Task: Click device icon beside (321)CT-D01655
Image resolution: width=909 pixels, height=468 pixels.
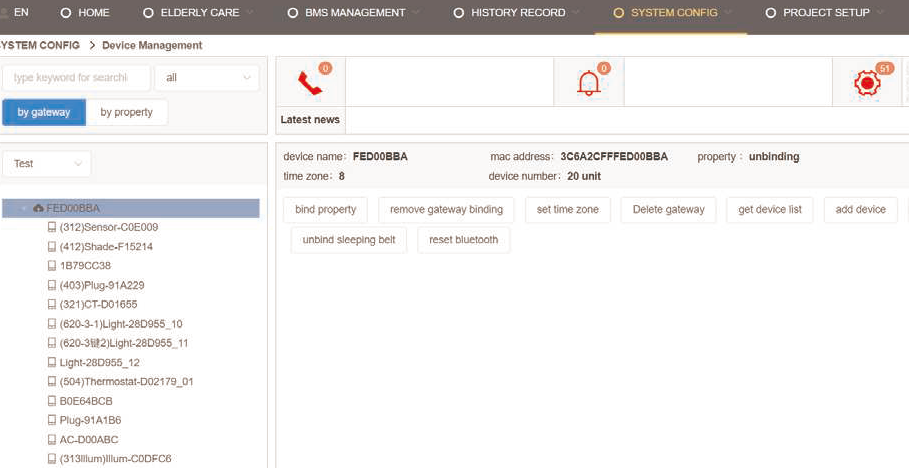Action: pyautogui.click(x=52, y=304)
